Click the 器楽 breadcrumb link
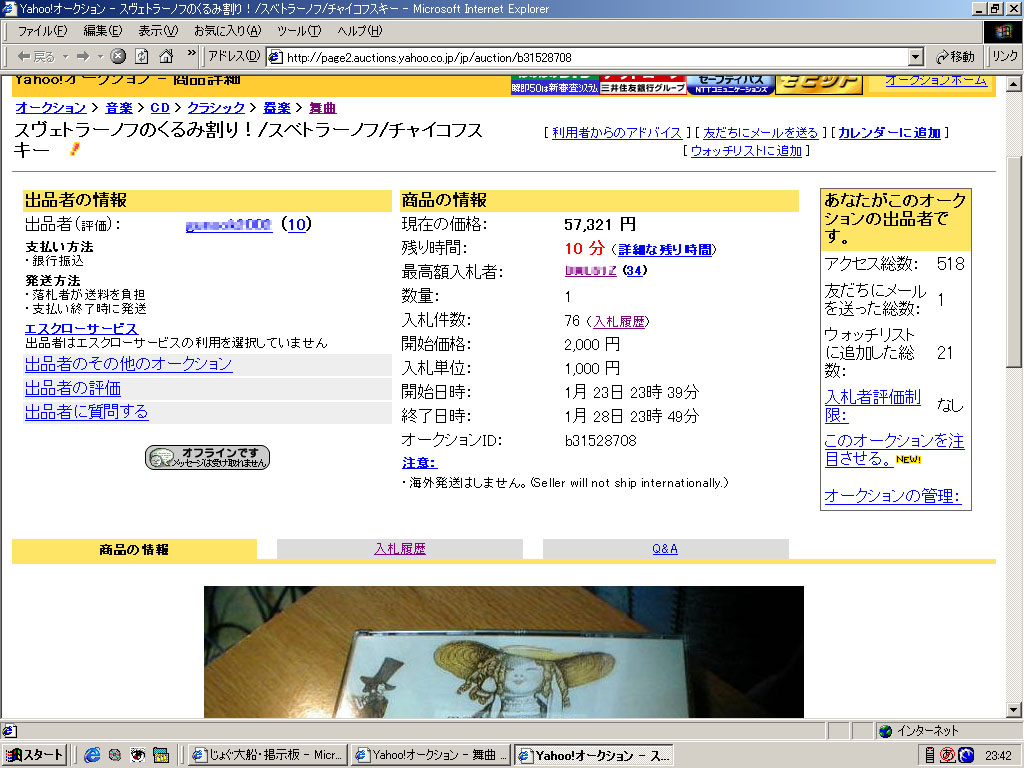 coord(277,108)
